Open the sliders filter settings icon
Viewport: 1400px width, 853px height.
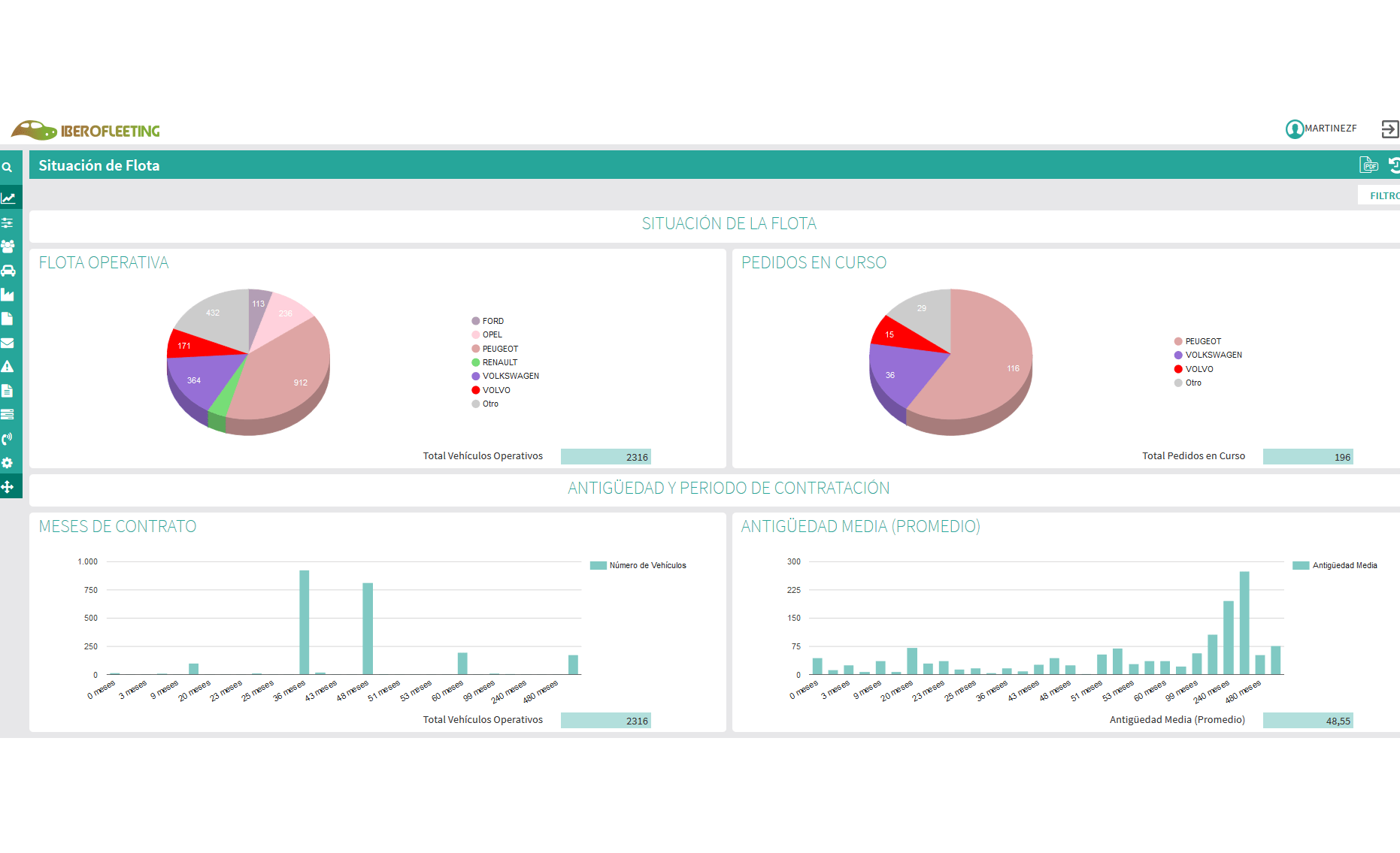click(x=8, y=222)
